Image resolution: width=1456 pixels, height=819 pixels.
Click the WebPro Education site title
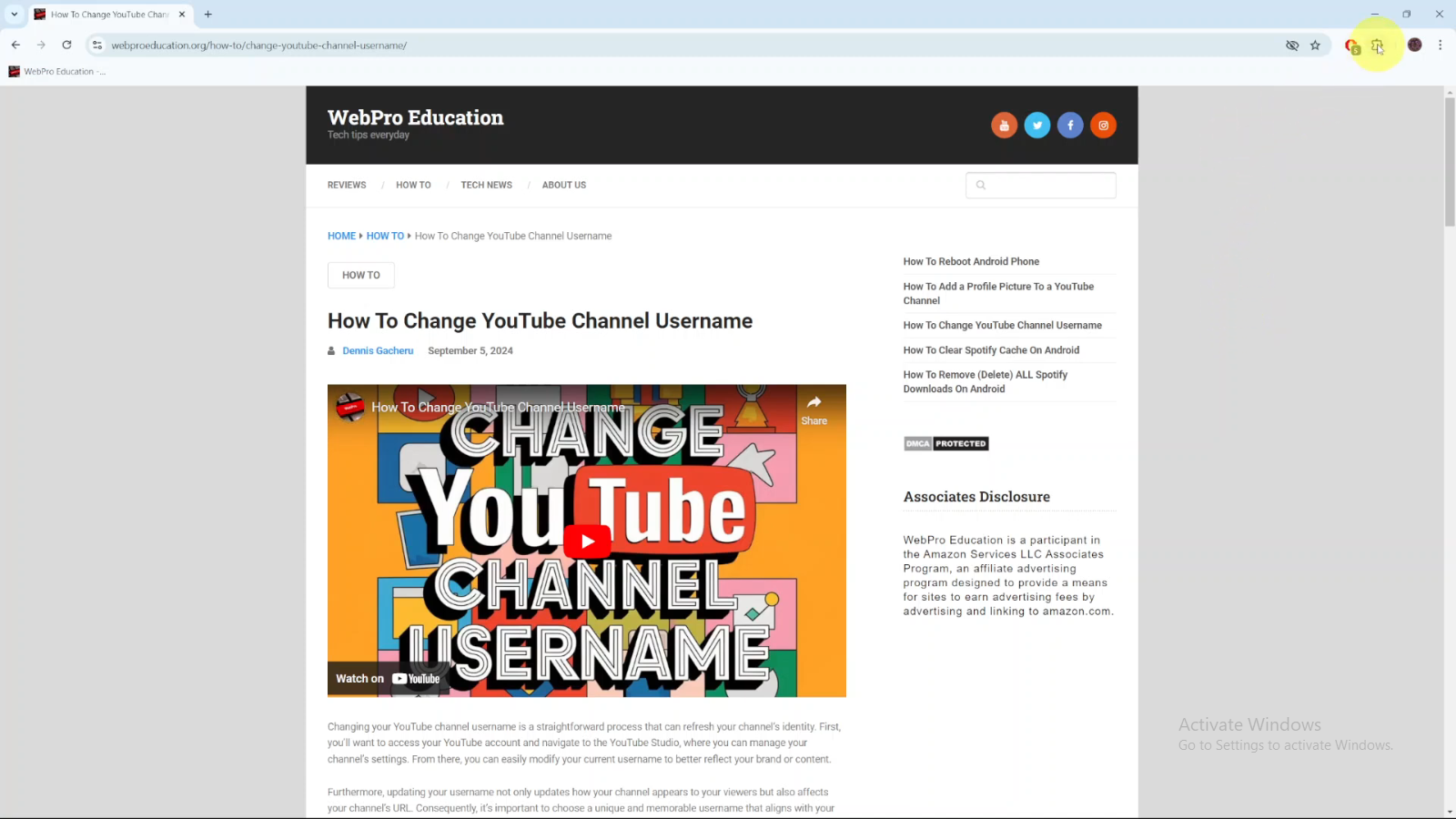pos(415,117)
